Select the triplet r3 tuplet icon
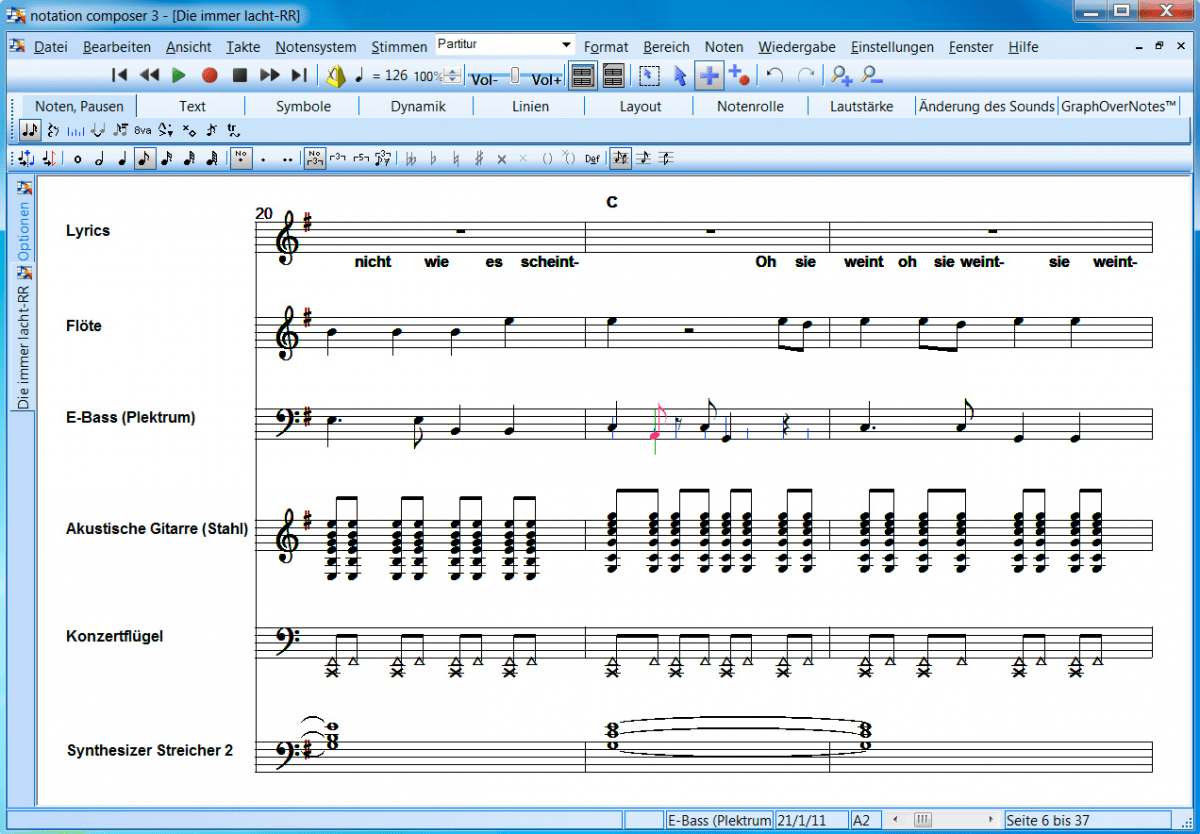Image resolution: width=1200 pixels, height=834 pixels. [338, 158]
